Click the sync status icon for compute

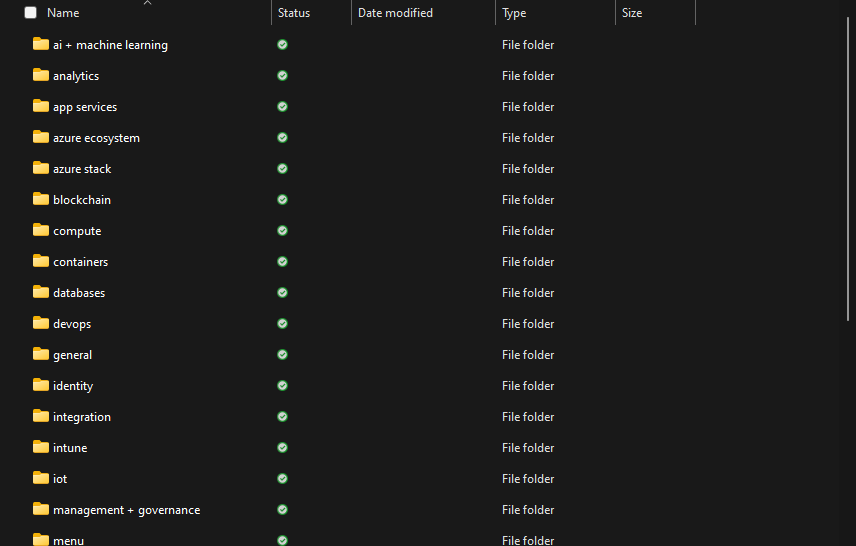(x=282, y=230)
